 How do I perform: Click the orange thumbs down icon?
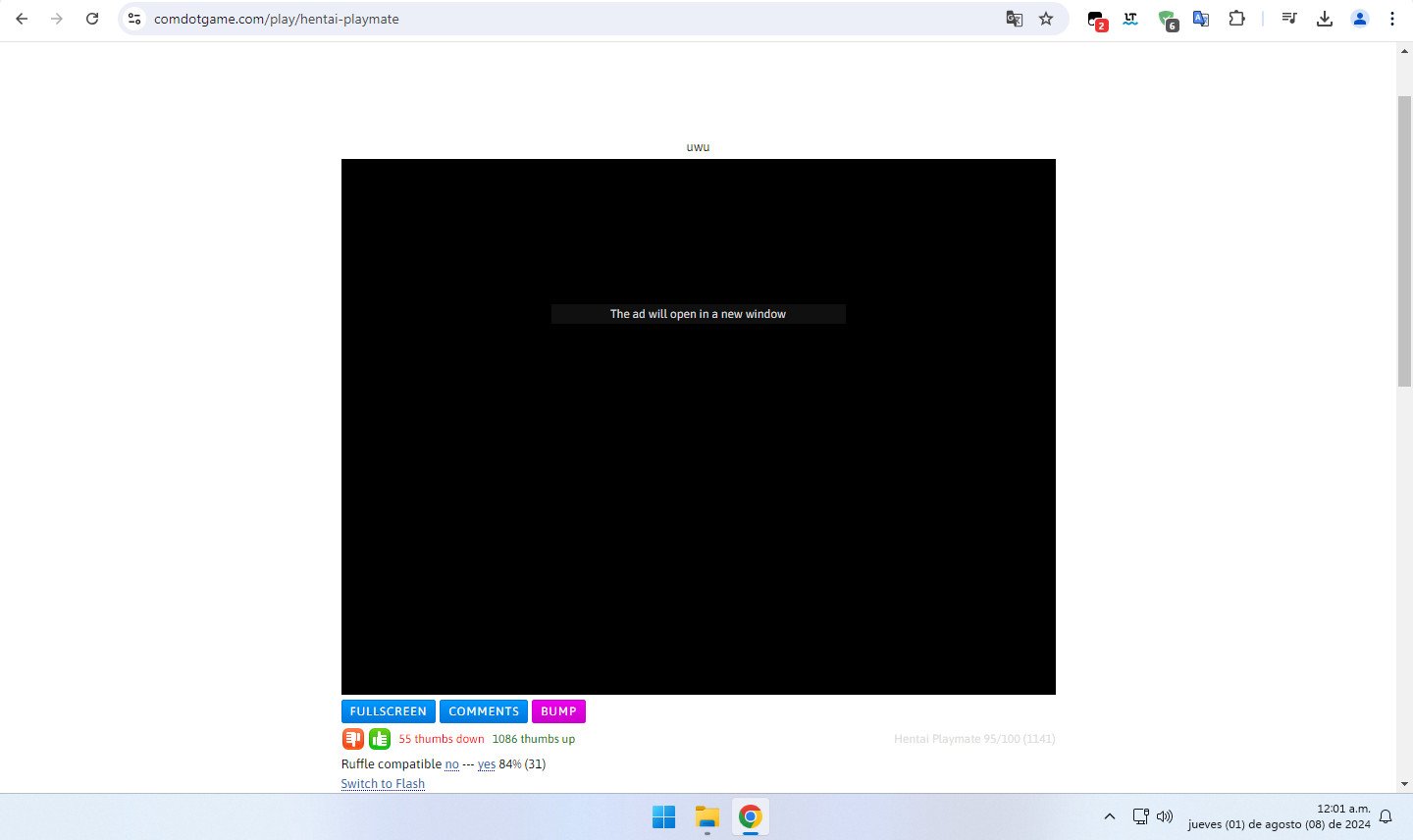tap(352, 739)
